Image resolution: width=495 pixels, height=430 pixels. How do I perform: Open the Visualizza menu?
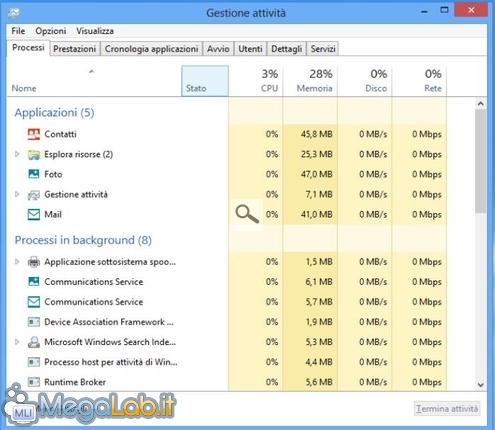click(95, 31)
